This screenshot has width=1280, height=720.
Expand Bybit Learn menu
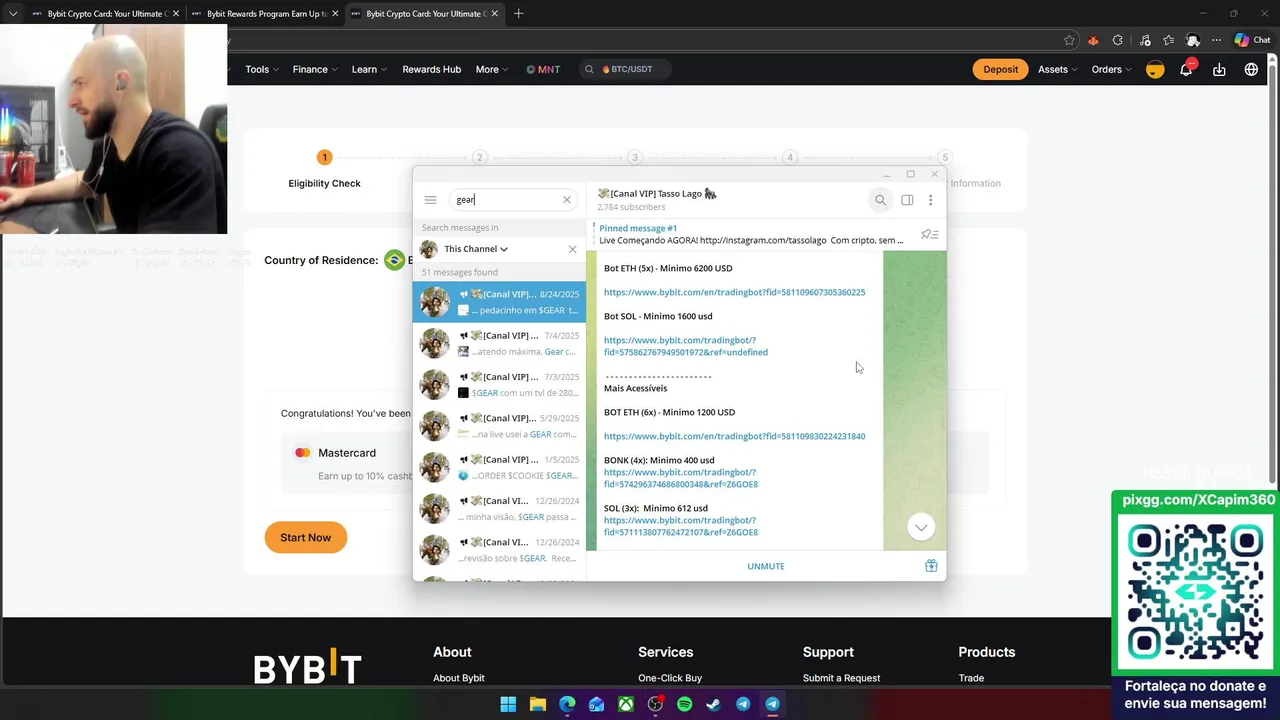pos(369,69)
